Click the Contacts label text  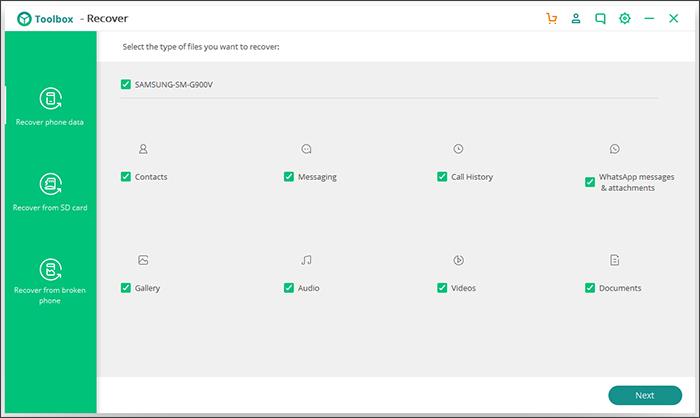pyautogui.click(x=151, y=177)
